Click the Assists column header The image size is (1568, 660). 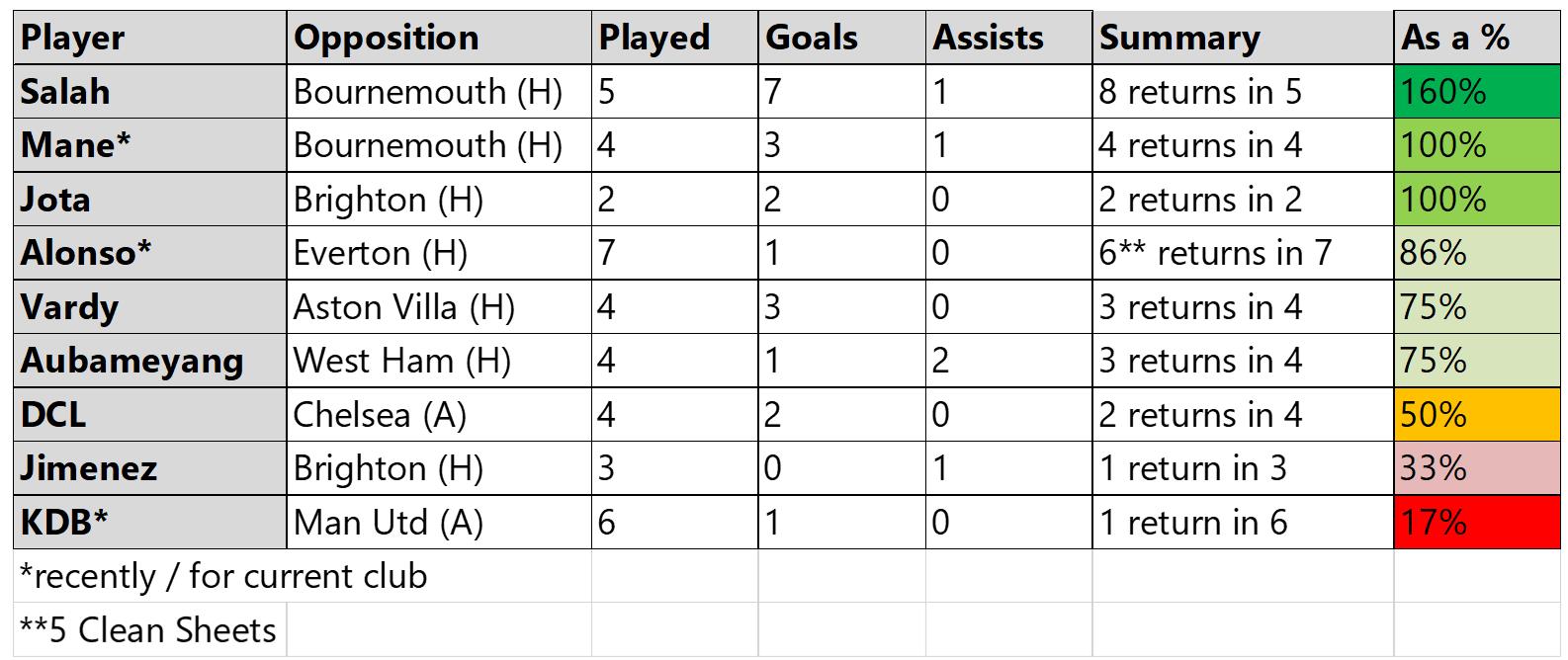click(1009, 39)
